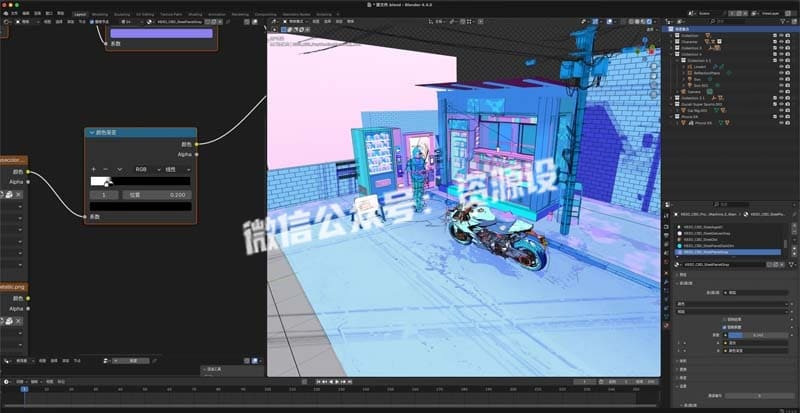Jump to the timeline's first frame
The height and width of the screenshot is (413, 800).
318,381
